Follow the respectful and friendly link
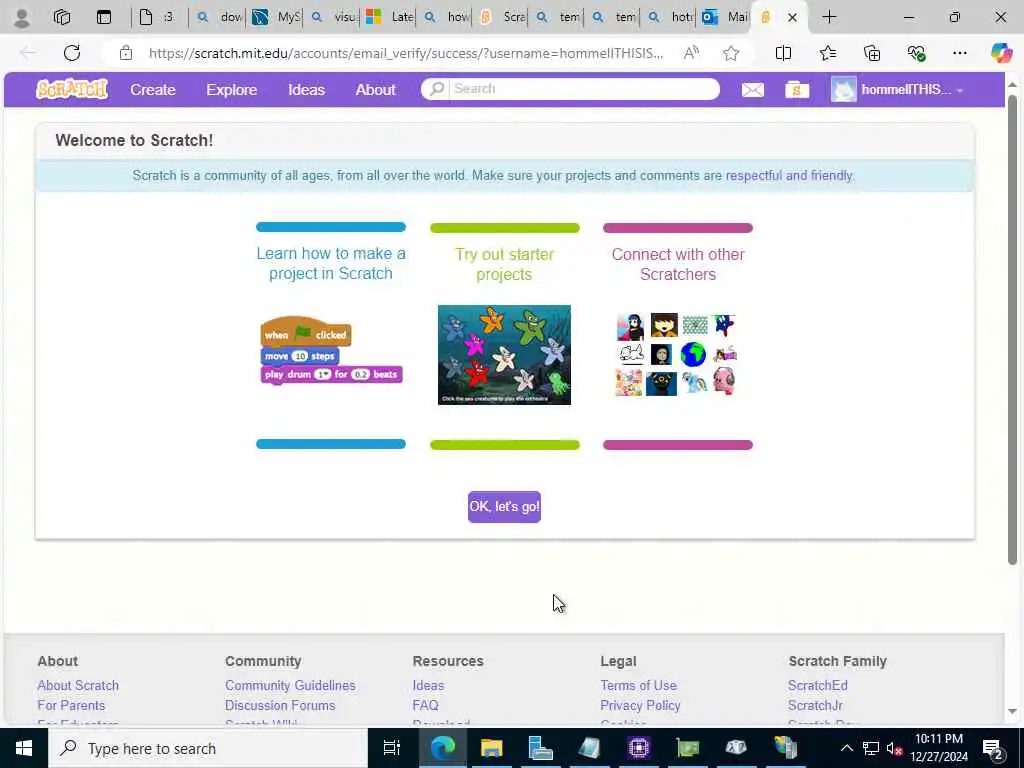 [789, 175]
